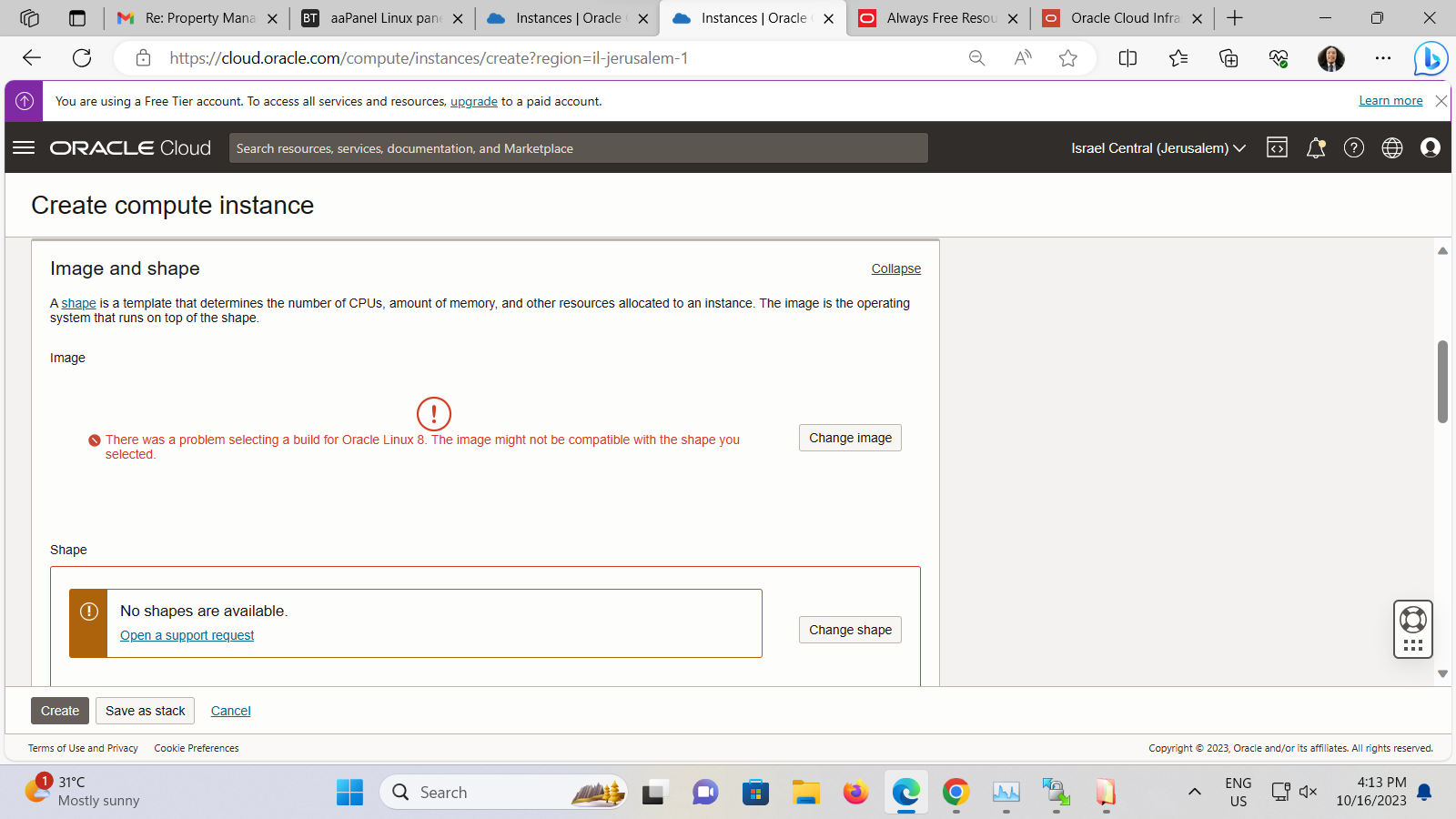
Task: Click the upgrade arrow icon in banner
Action: 25,101
